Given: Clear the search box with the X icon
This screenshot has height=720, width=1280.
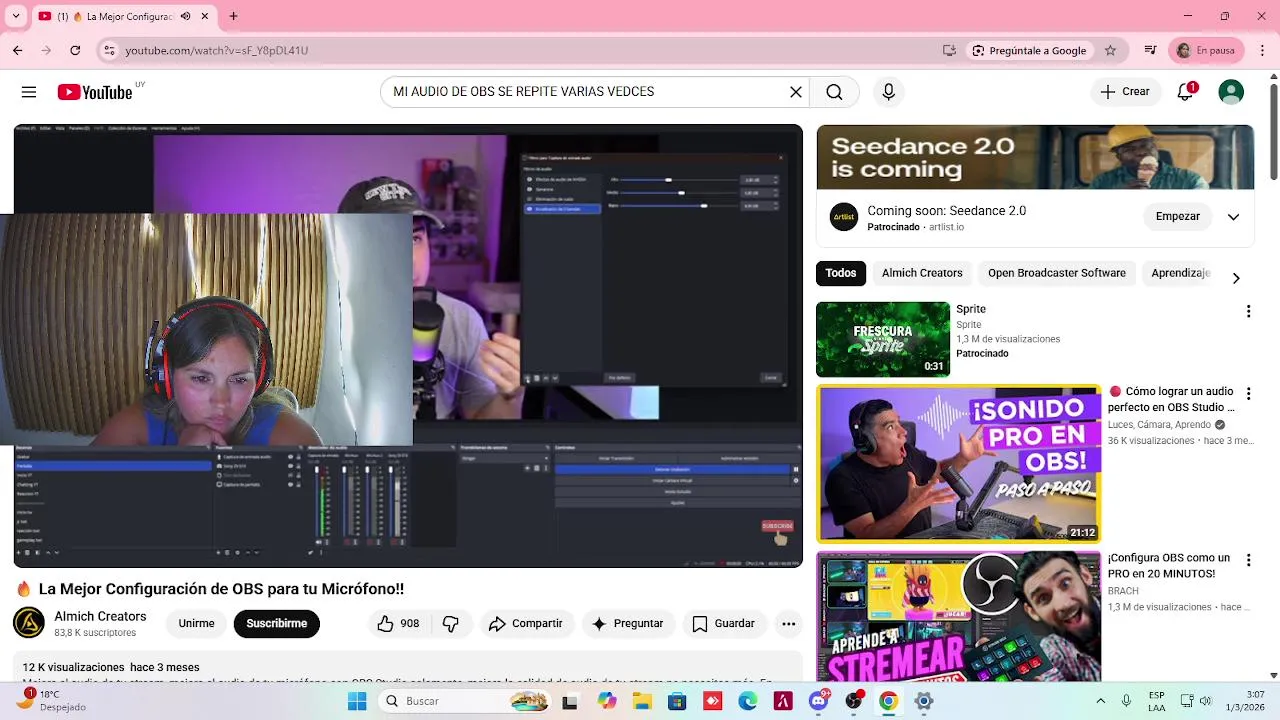Looking at the screenshot, I should click(x=796, y=92).
